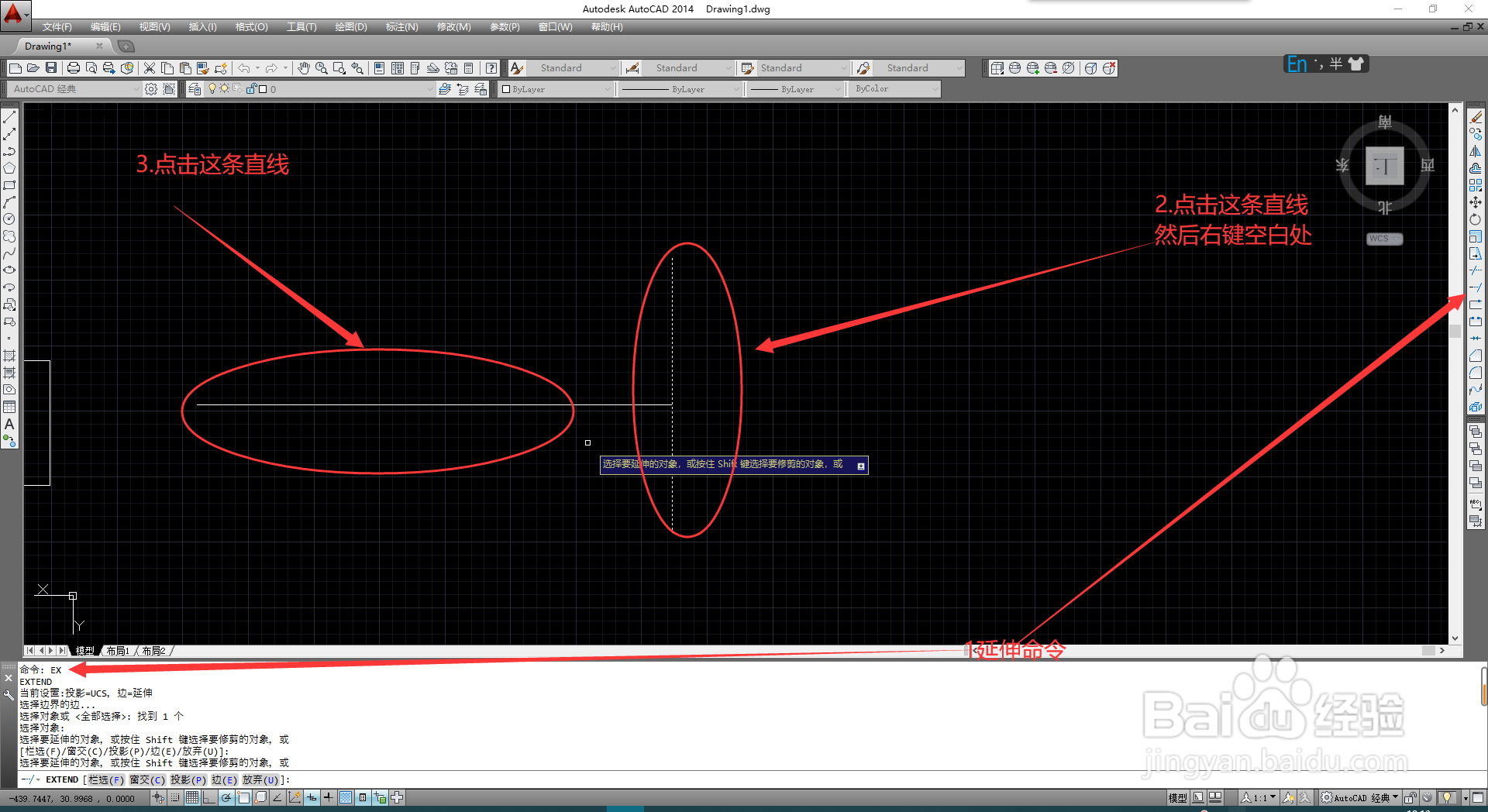
Task: Open the 绘图(D) menu
Action: click(x=351, y=27)
